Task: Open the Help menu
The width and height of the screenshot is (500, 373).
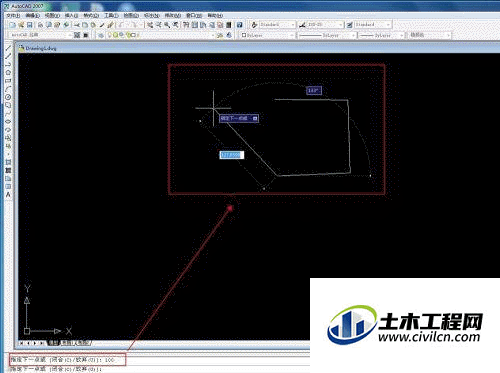Action: [x=215, y=16]
